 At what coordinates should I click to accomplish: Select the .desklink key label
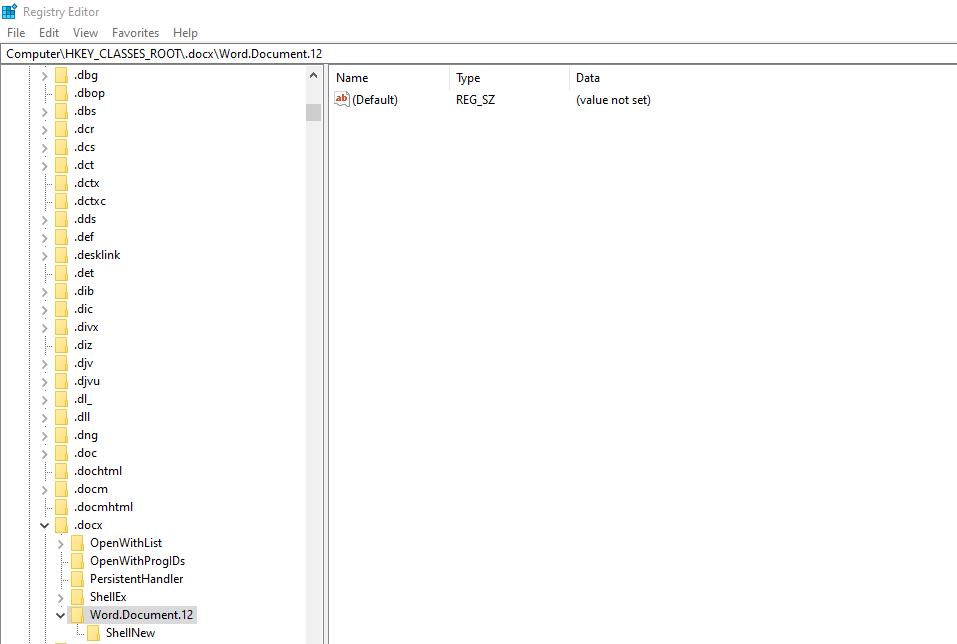(97, 255)
